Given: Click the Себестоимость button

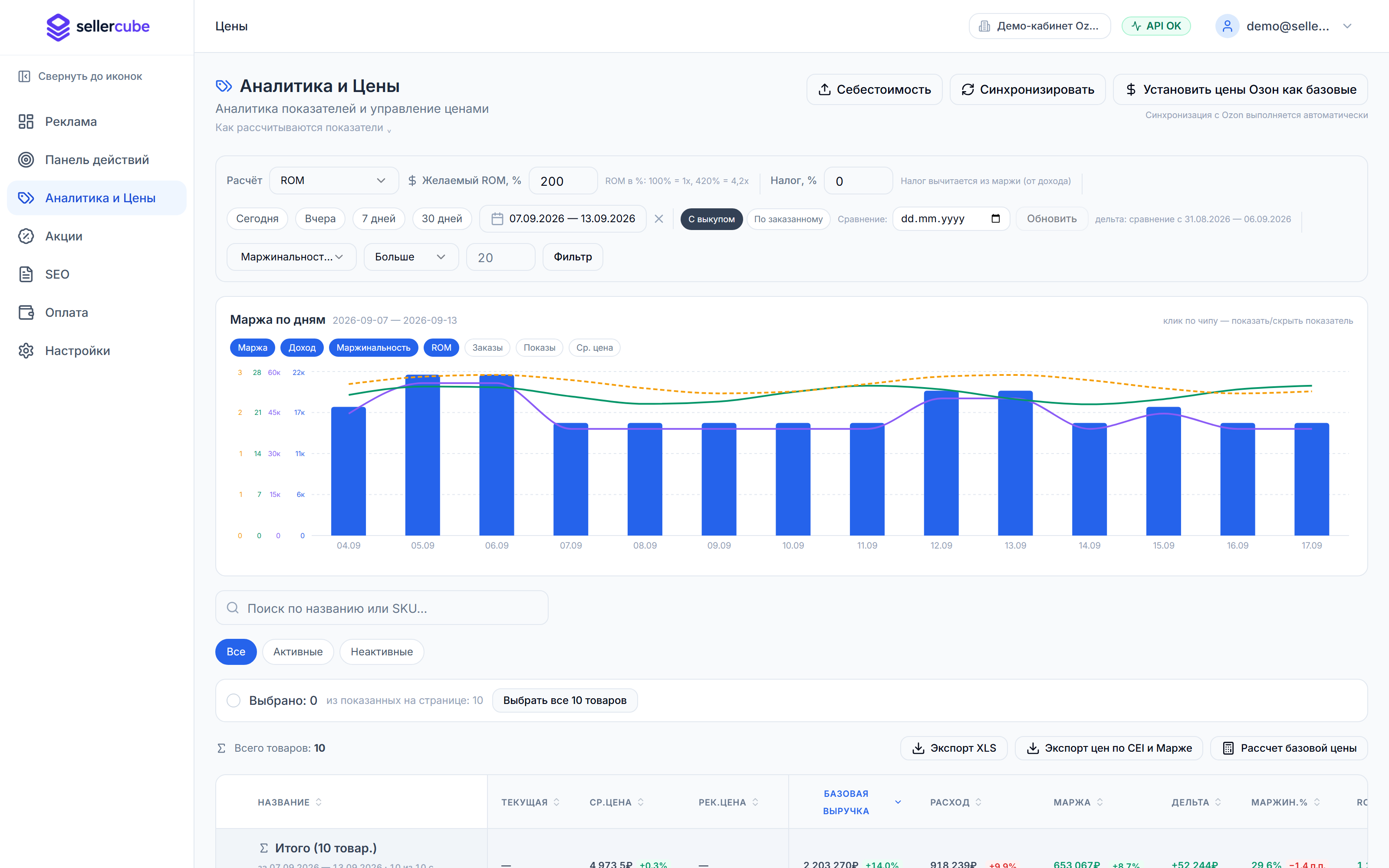Looking at the screenshot, I should 874,89.
